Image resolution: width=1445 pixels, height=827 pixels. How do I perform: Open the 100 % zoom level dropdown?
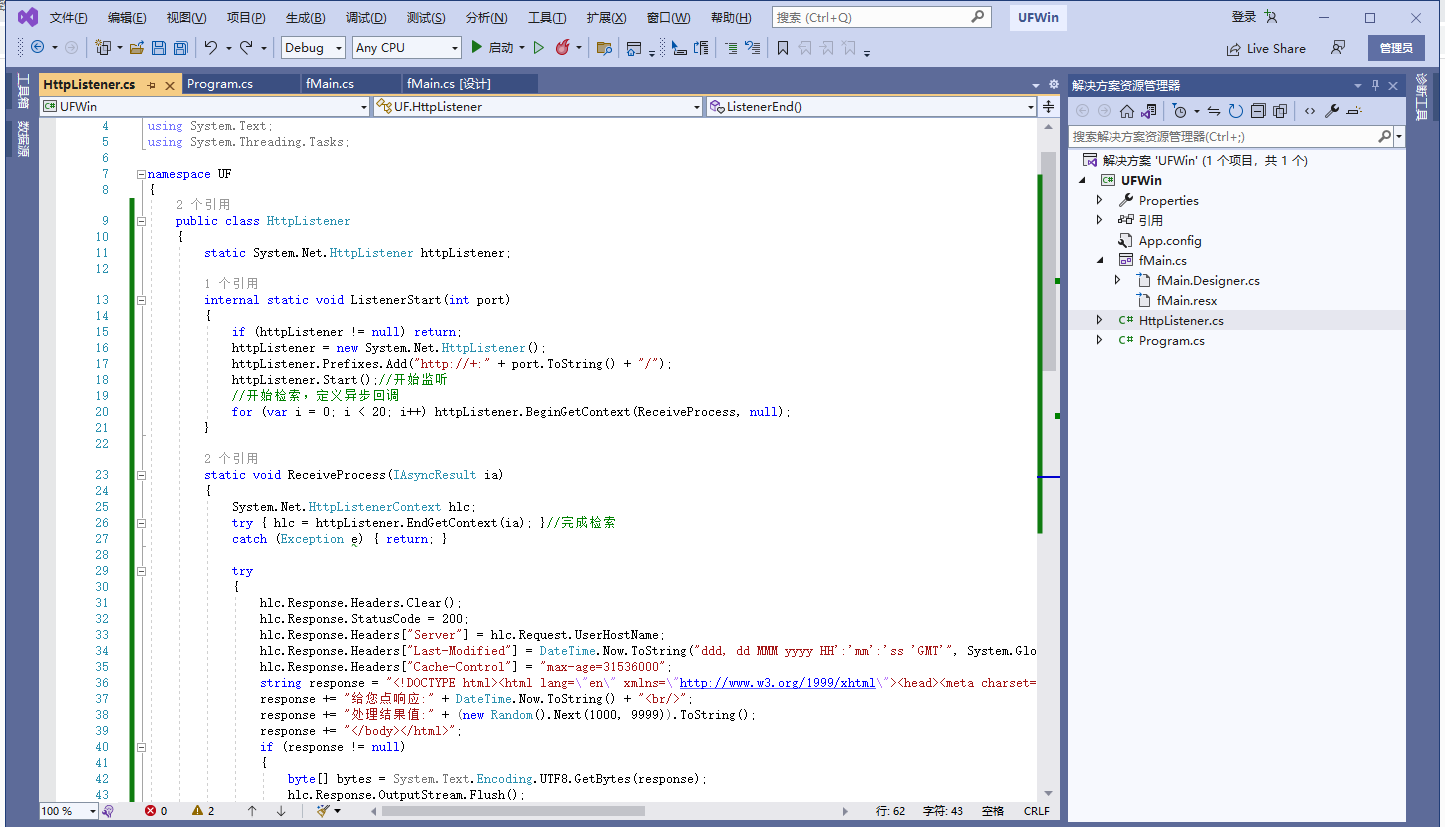click(69, 811)
